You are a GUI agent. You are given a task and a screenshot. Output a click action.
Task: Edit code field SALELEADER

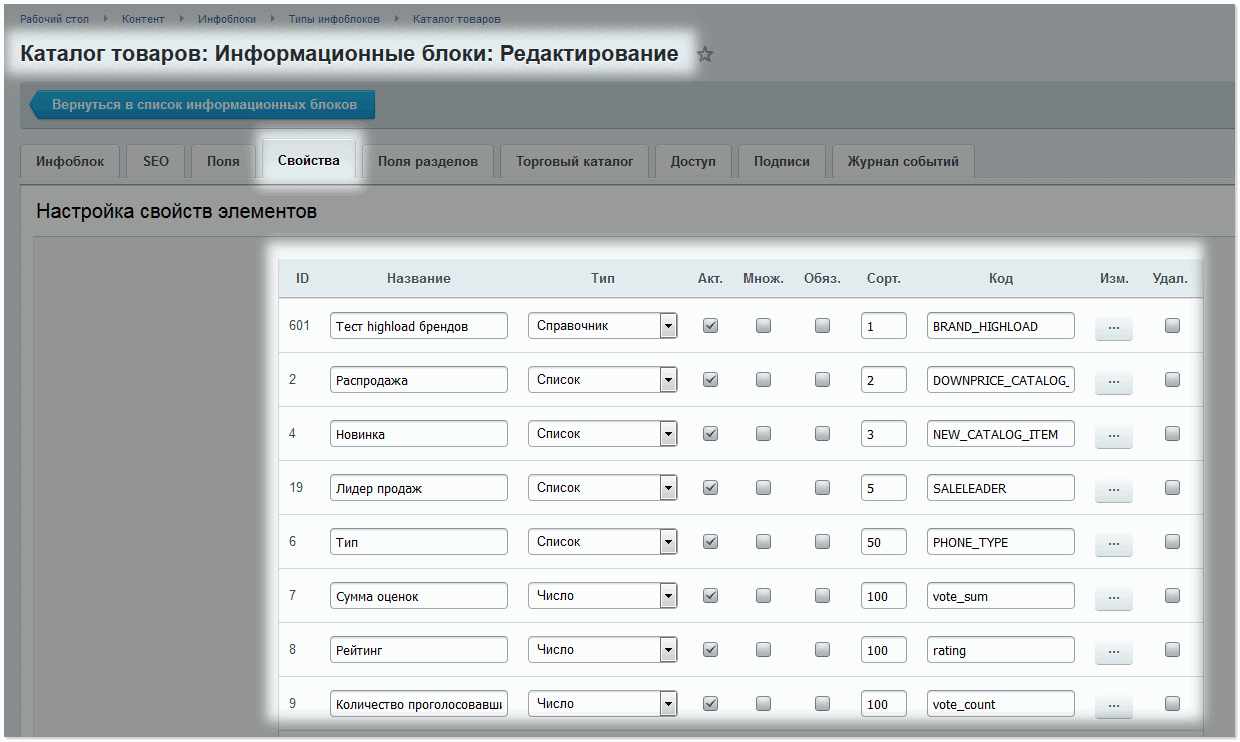pyautogui.click(x=1001, y=488)
